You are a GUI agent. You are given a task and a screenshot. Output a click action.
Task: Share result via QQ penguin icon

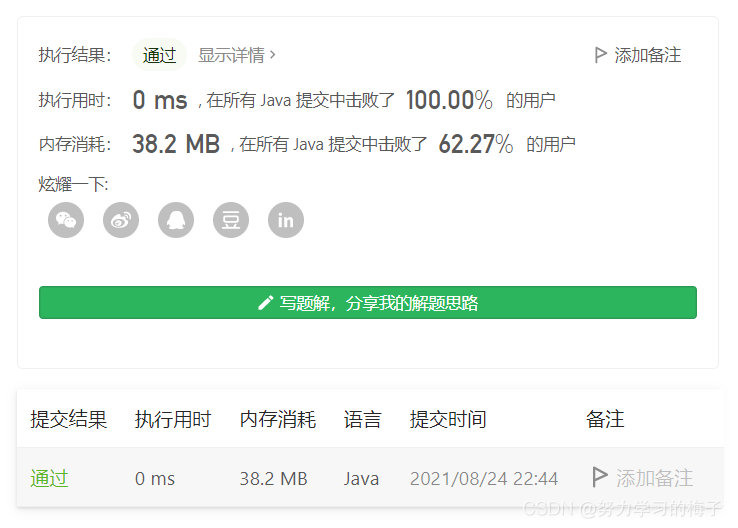coord(176,220)
